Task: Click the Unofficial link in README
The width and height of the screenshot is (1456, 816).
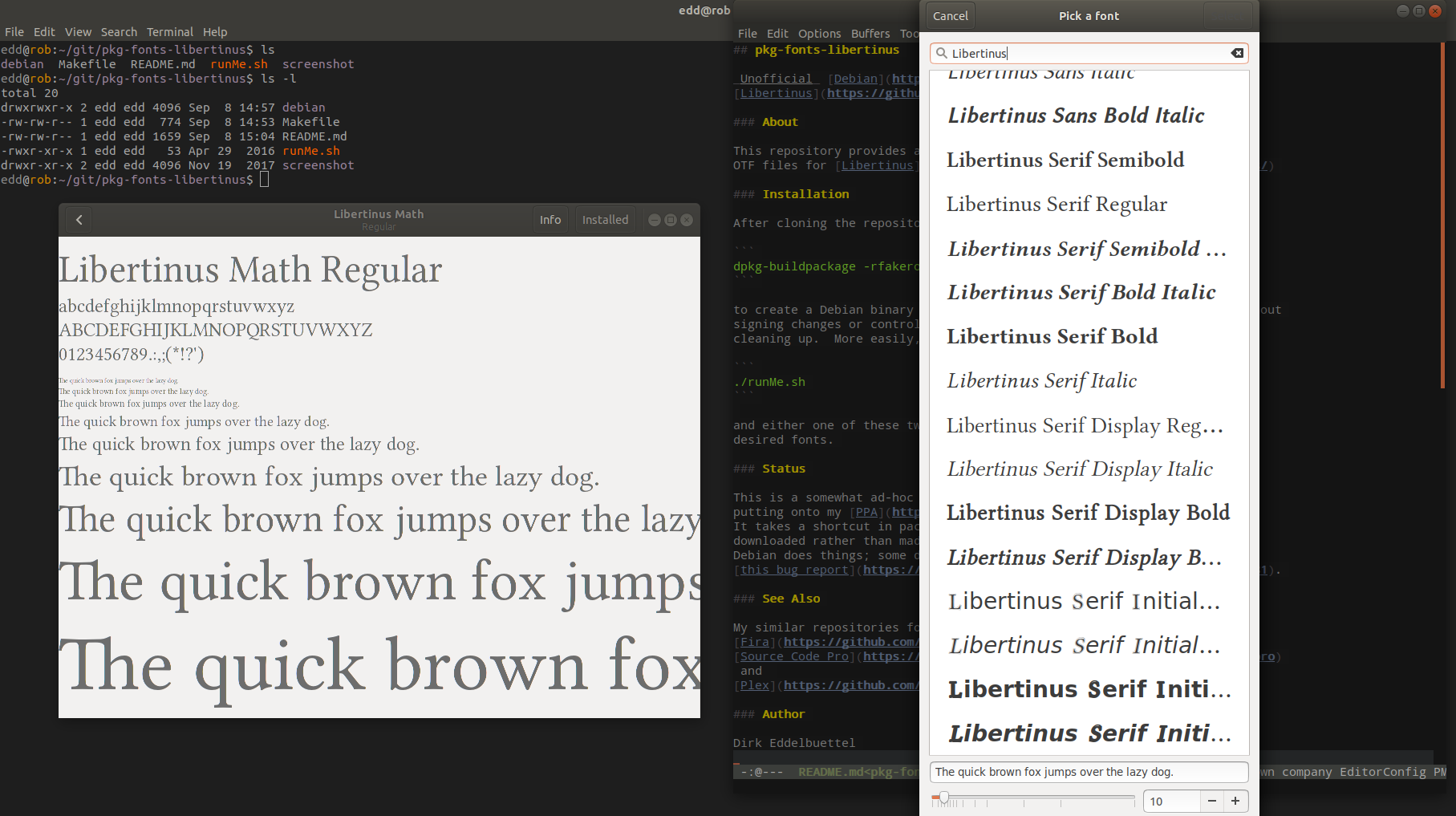Action: click(x=776, y=79)
